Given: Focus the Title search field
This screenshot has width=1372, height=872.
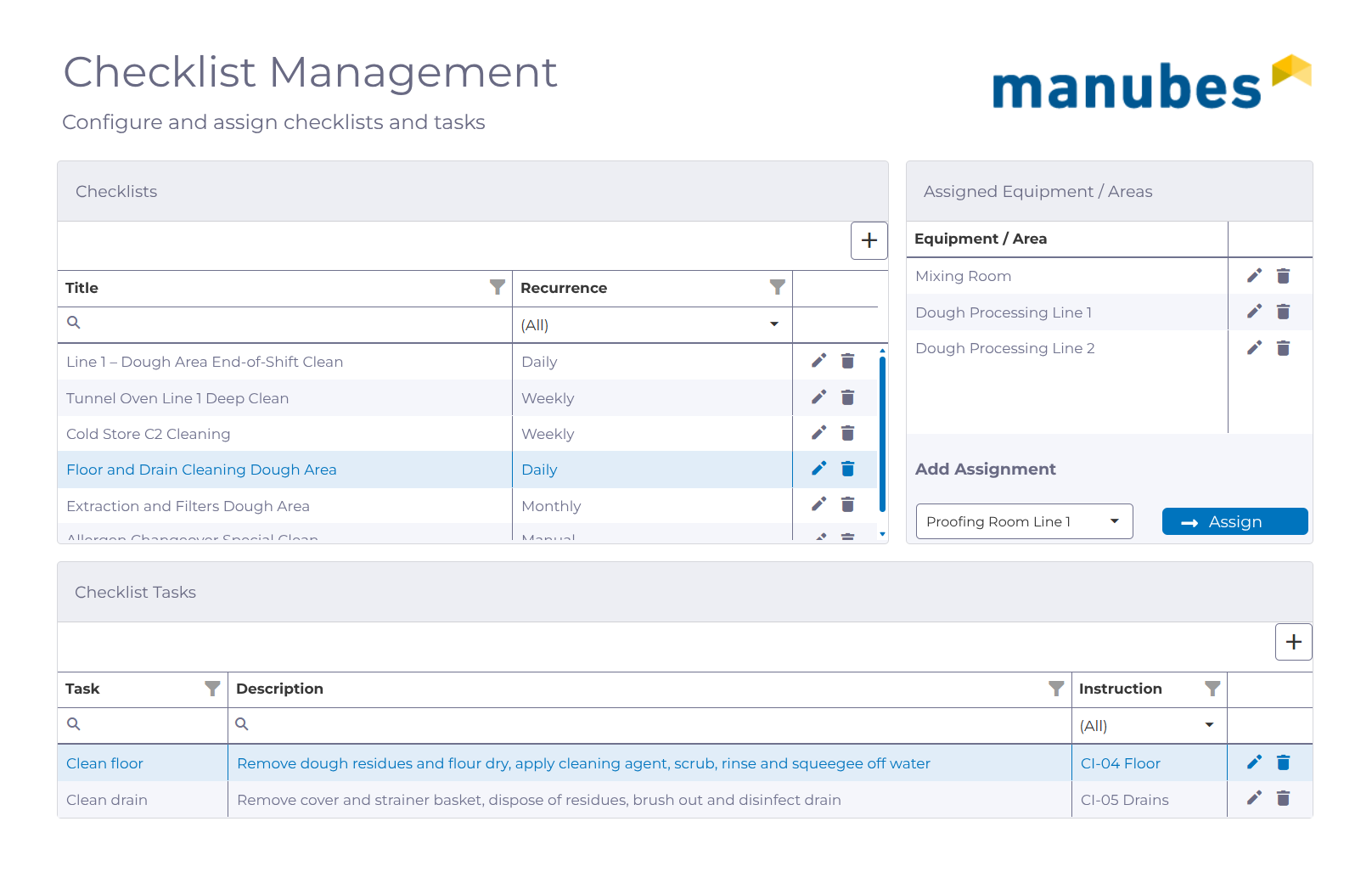Looking at the screenshot, I should tap(284, 323).
